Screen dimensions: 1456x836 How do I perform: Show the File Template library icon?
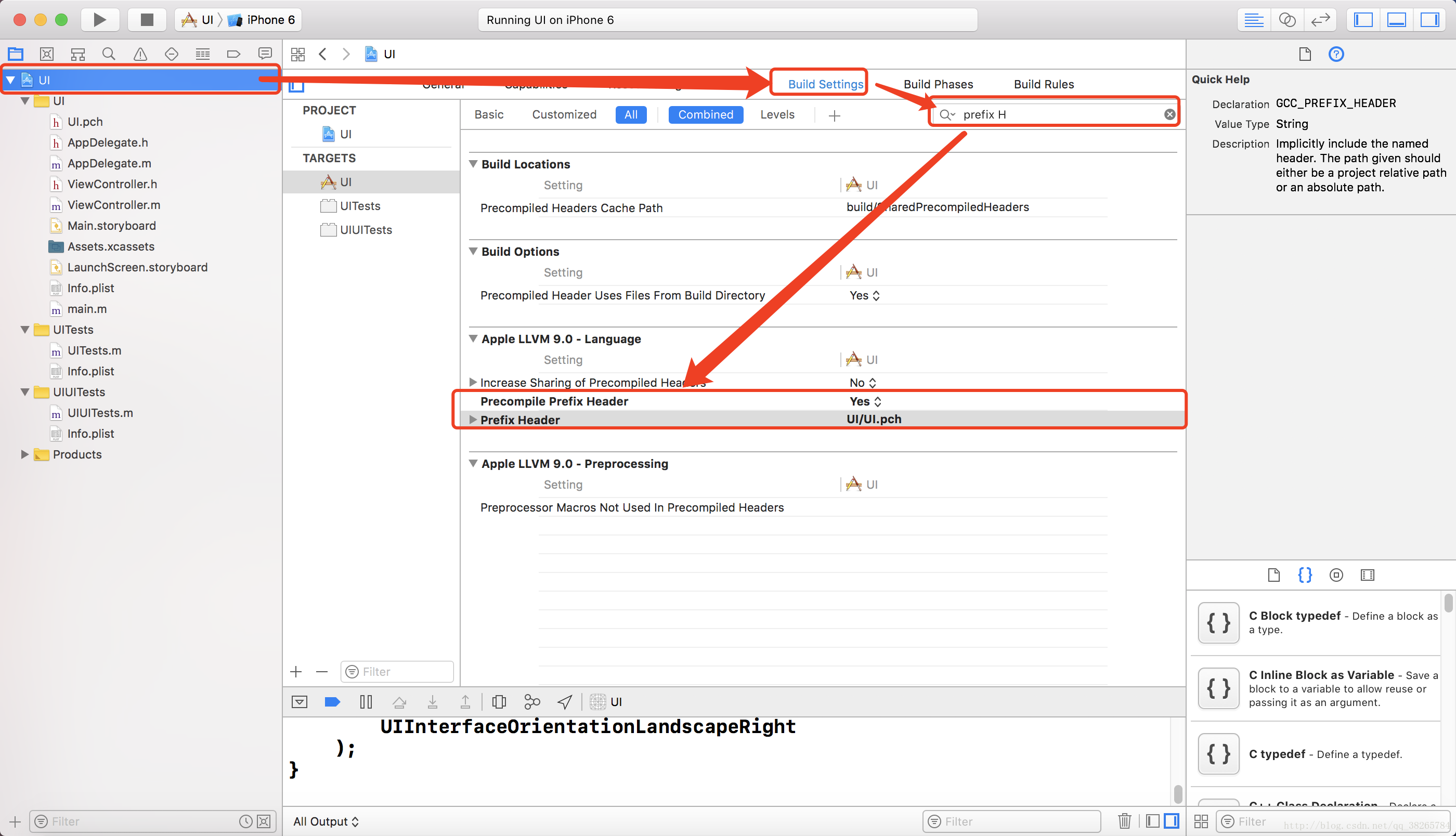point(1274,575)
